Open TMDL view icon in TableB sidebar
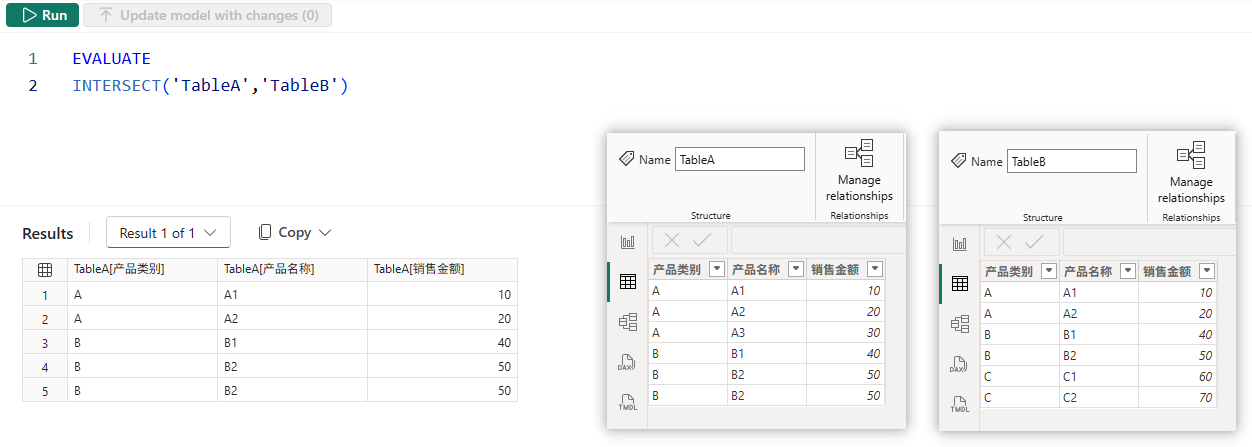Viewport: 1252px width, 447px height. pyautogui.click(x=960, y=404)
